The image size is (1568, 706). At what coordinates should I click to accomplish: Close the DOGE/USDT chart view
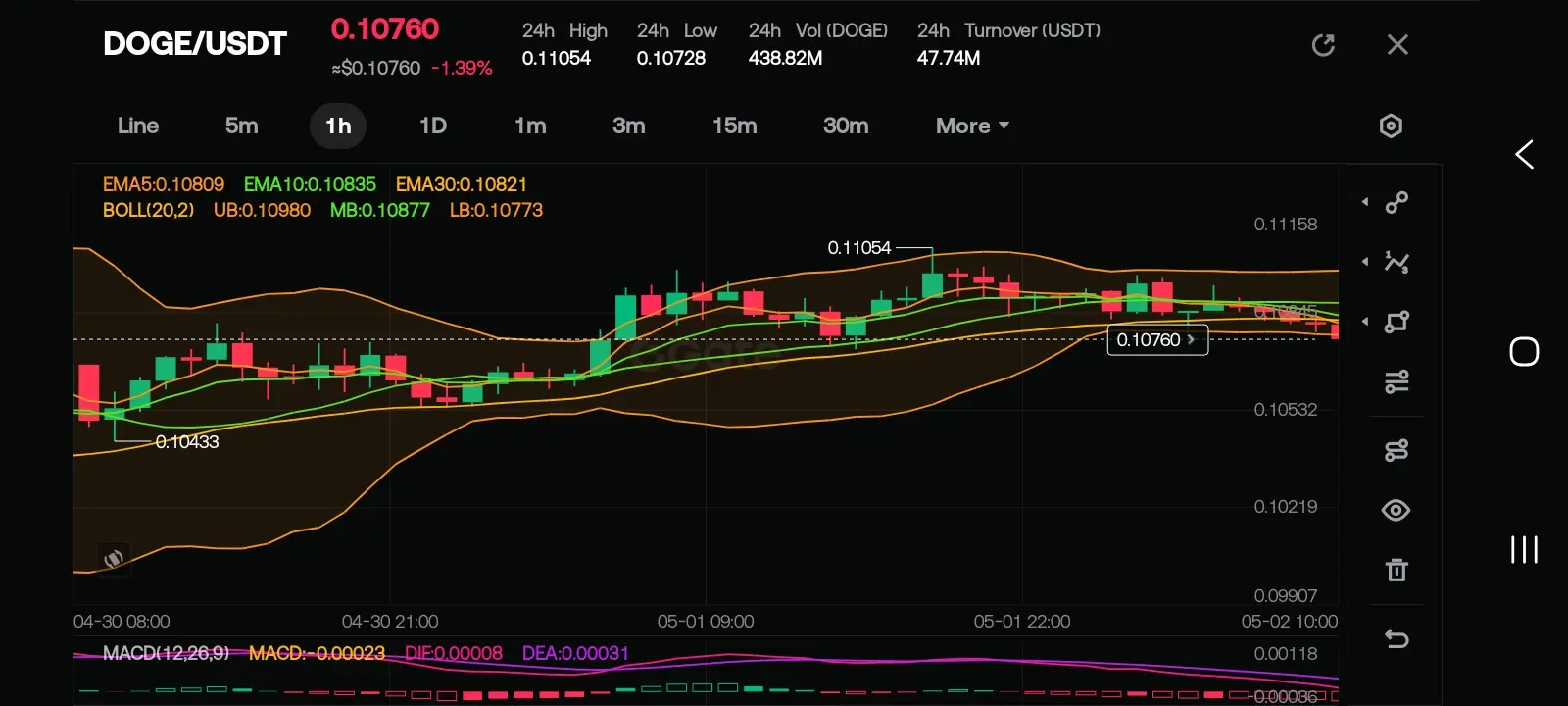pos(1397,45)
